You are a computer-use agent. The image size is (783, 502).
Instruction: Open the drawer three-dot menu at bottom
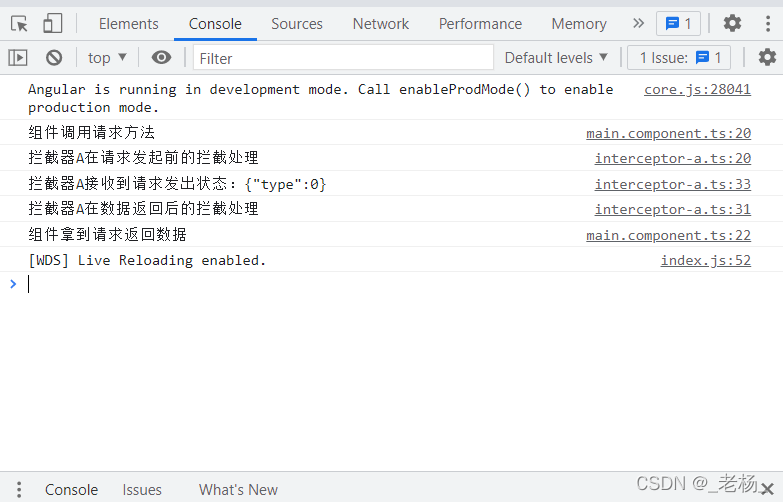(x=19, y=490)
